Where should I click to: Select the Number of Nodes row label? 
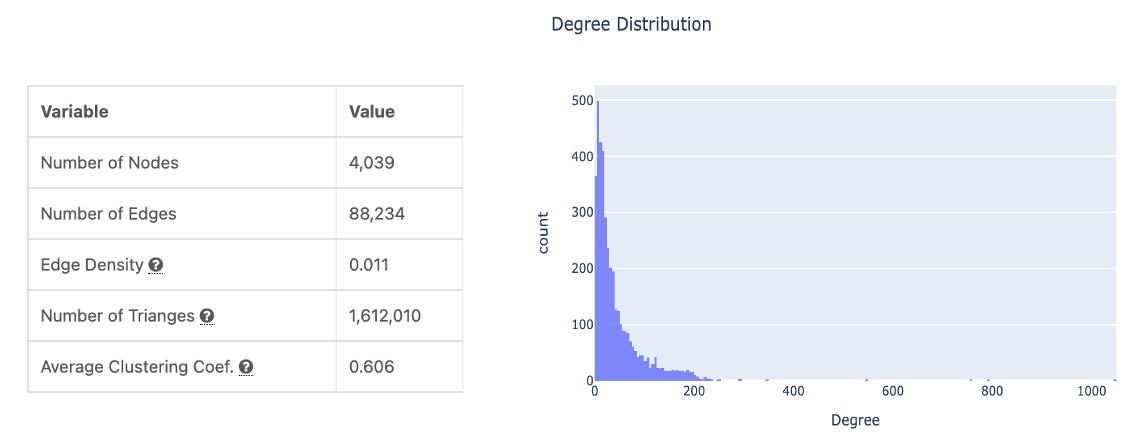[x=109, y=163]
